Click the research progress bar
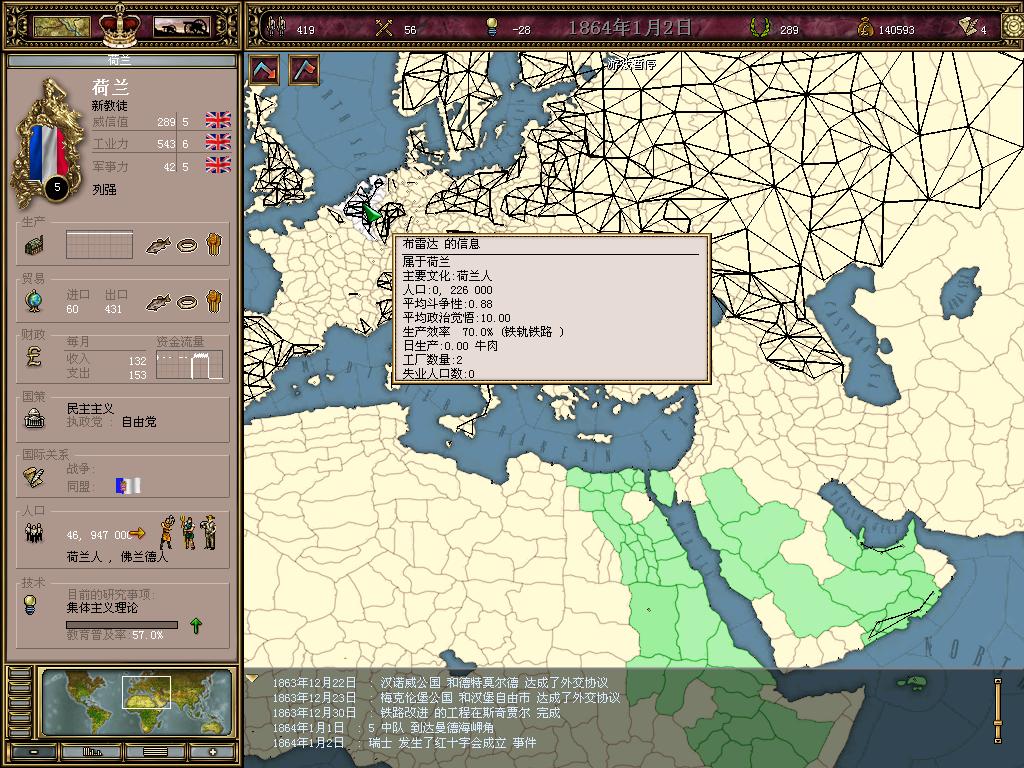The image size is (1024, 768). 121,624
